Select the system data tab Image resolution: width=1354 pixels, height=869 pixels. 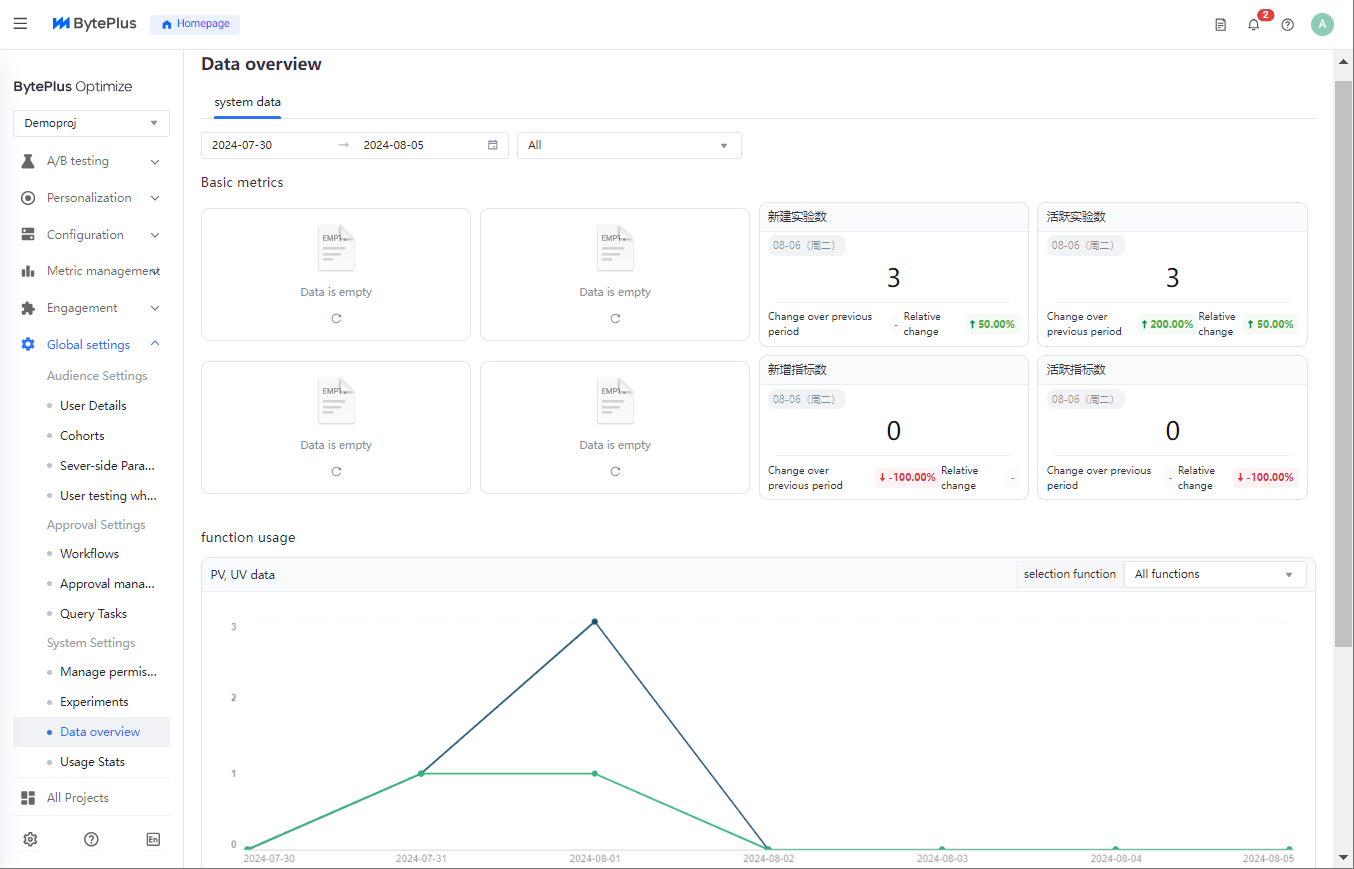click(x=247, y=102)
